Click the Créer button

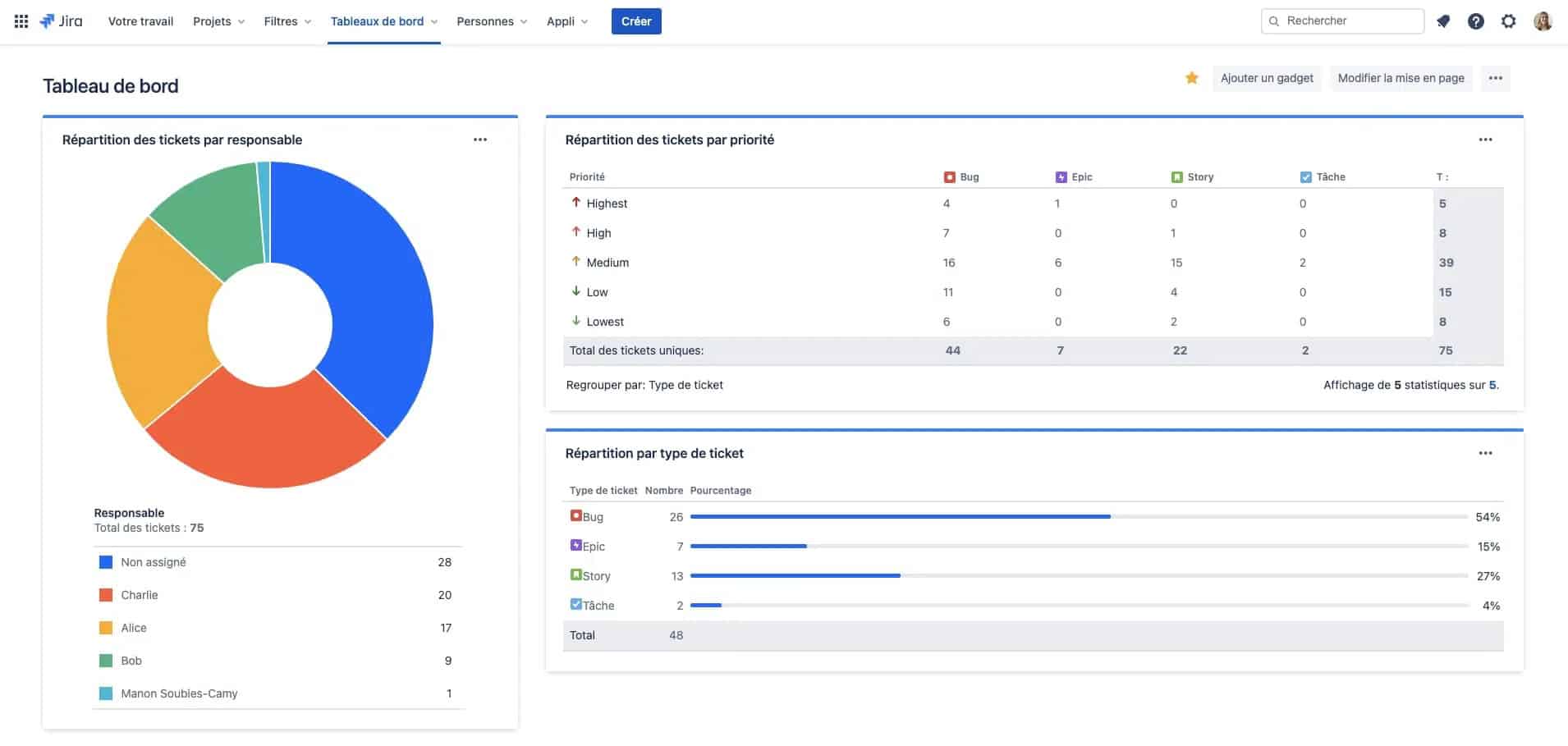click(636, 21)
